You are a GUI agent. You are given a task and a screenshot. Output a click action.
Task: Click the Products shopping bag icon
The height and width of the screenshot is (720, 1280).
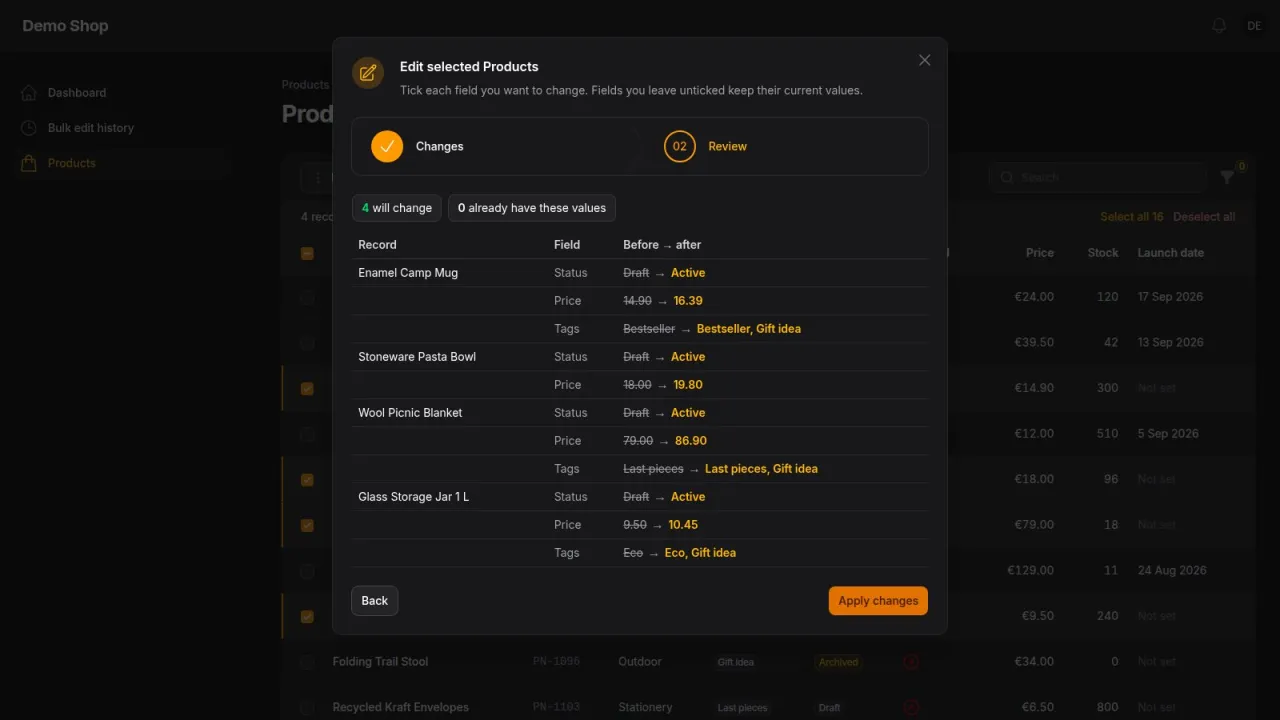point(29,163)
